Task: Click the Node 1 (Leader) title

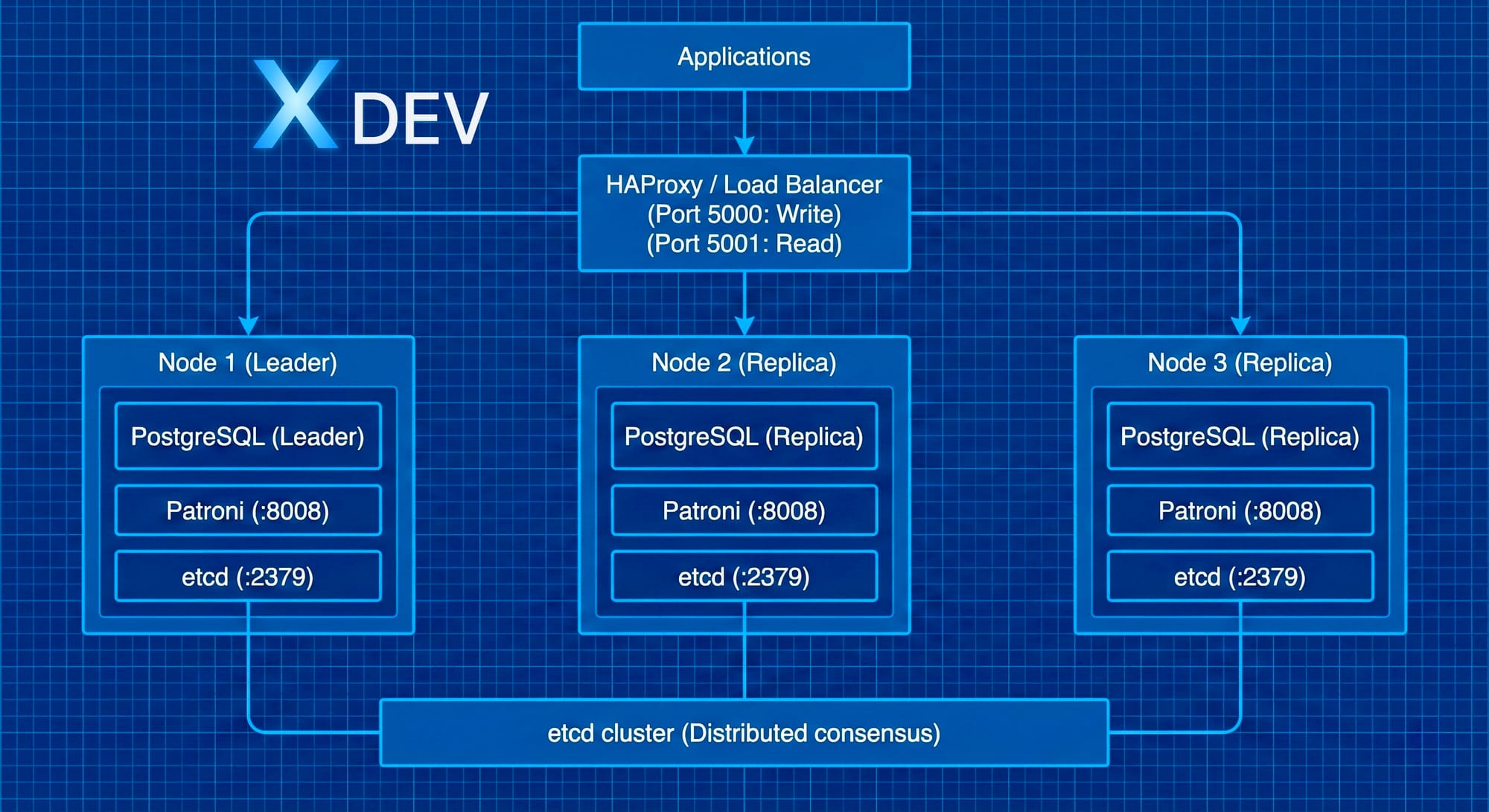Action: 248,362
